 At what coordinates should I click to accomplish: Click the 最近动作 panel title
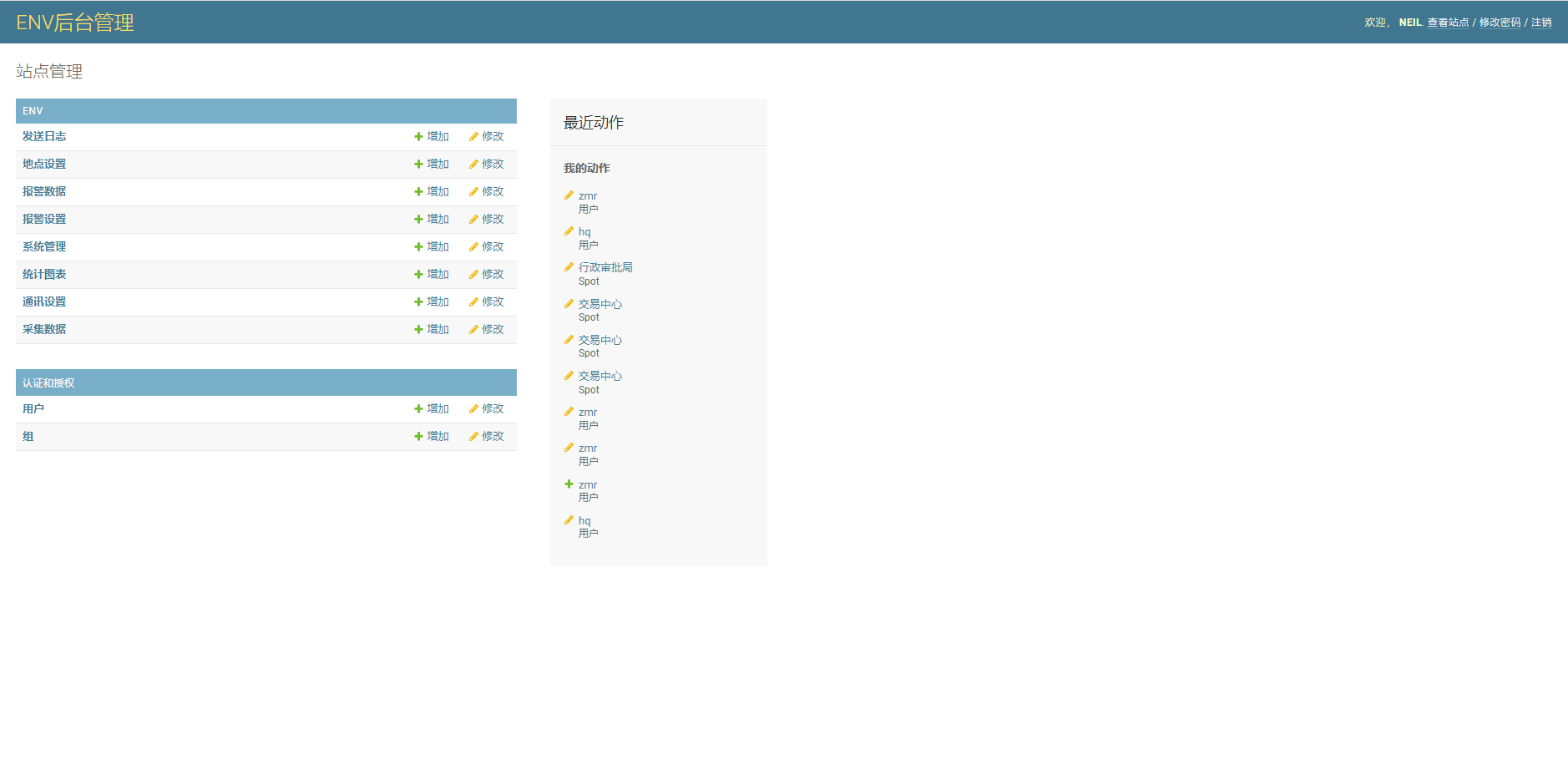594,123
